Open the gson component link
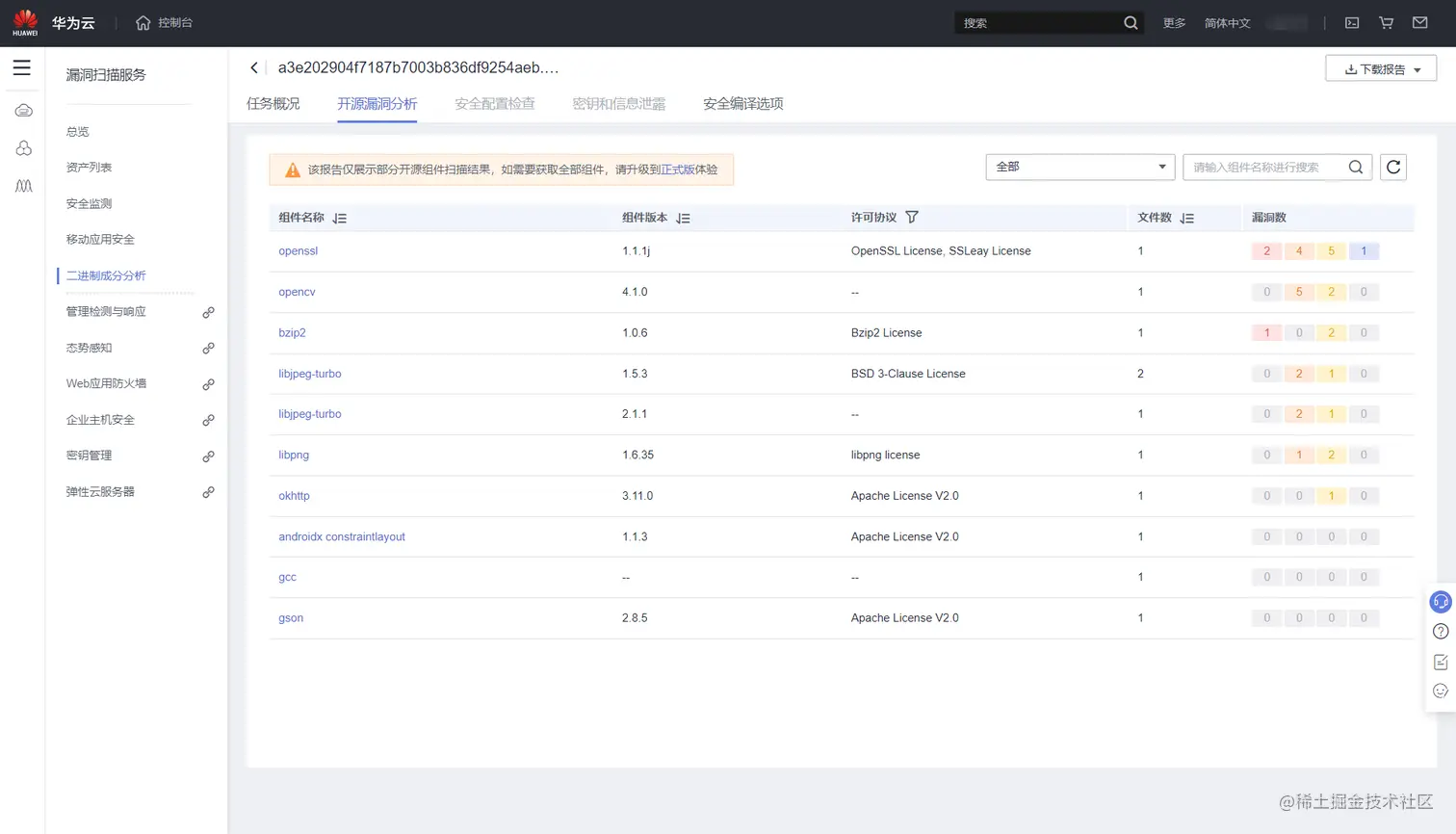Image resolution: width=1456 pixels, height=834 pixels. [291, 618]
